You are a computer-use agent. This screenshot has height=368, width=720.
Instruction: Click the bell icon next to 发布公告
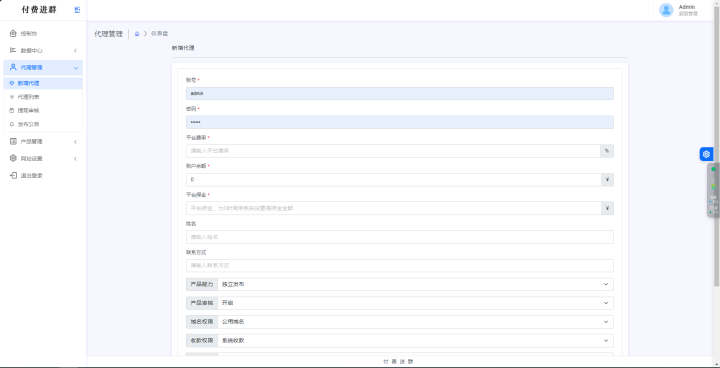(12, 124)
